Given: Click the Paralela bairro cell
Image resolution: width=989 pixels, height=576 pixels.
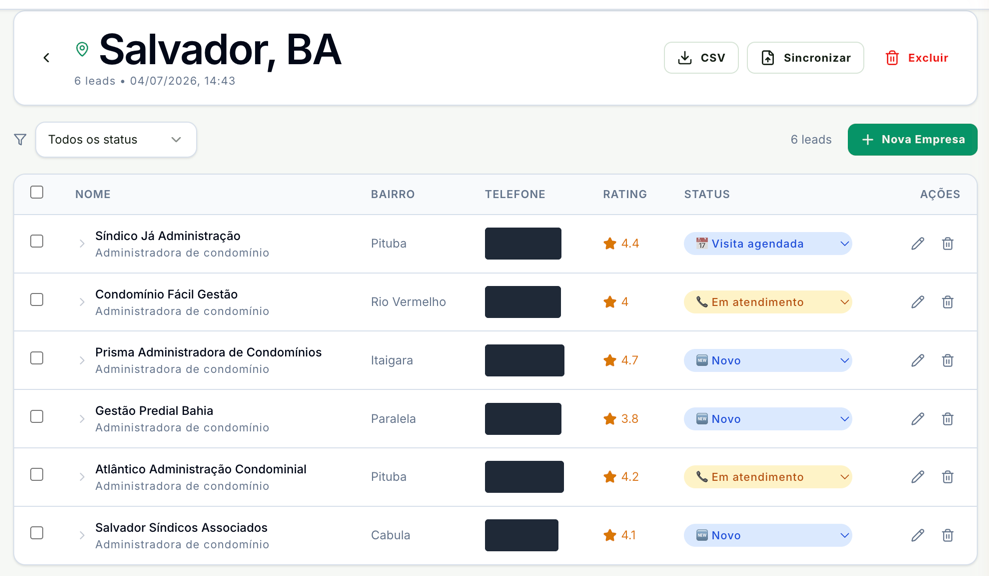Looking at the screenshot, I should pos(393,419).
